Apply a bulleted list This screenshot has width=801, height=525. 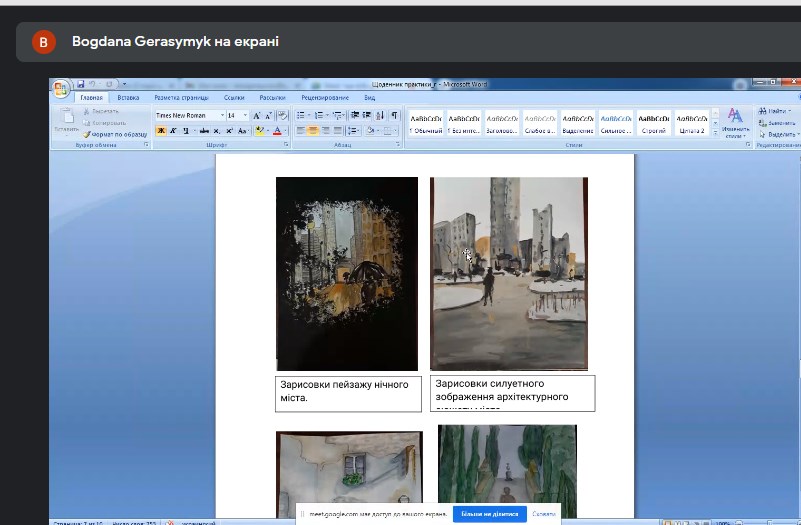pos(301,115)
